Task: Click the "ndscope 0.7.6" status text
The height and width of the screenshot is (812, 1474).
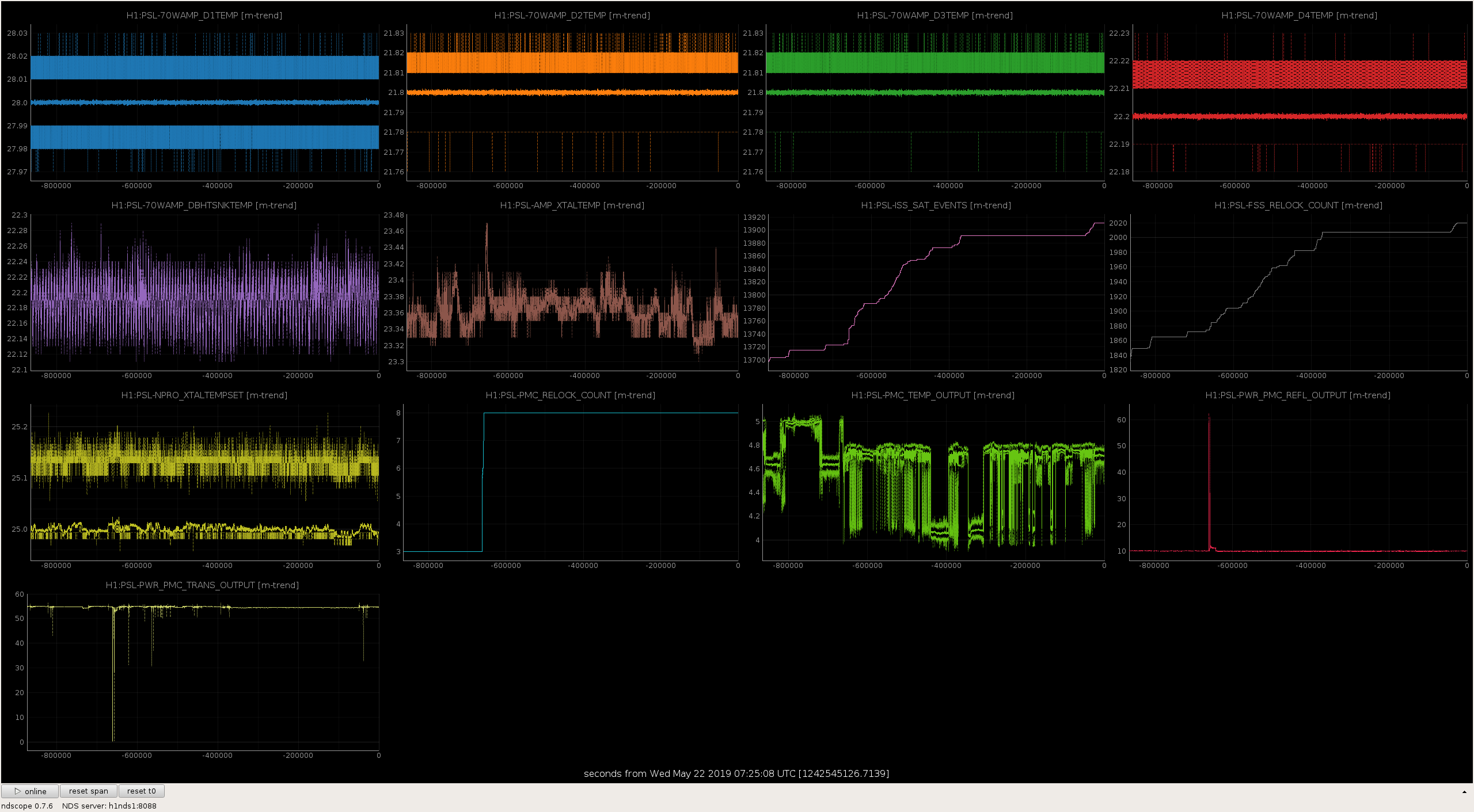Action: point(27,806)
